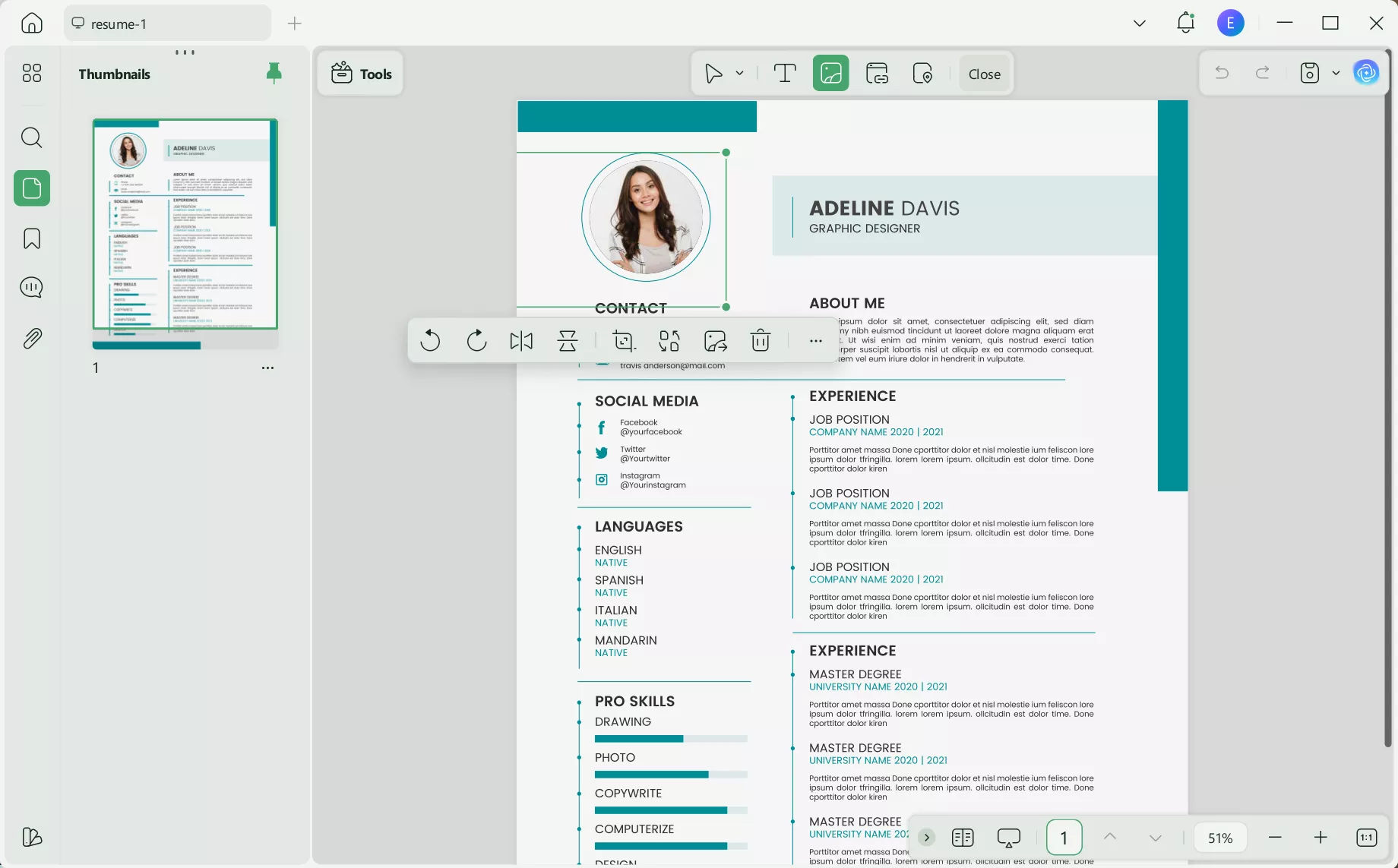This screenshot has height=868, width=1398.
Task: Open the Link tool
Action: (877, 73)
